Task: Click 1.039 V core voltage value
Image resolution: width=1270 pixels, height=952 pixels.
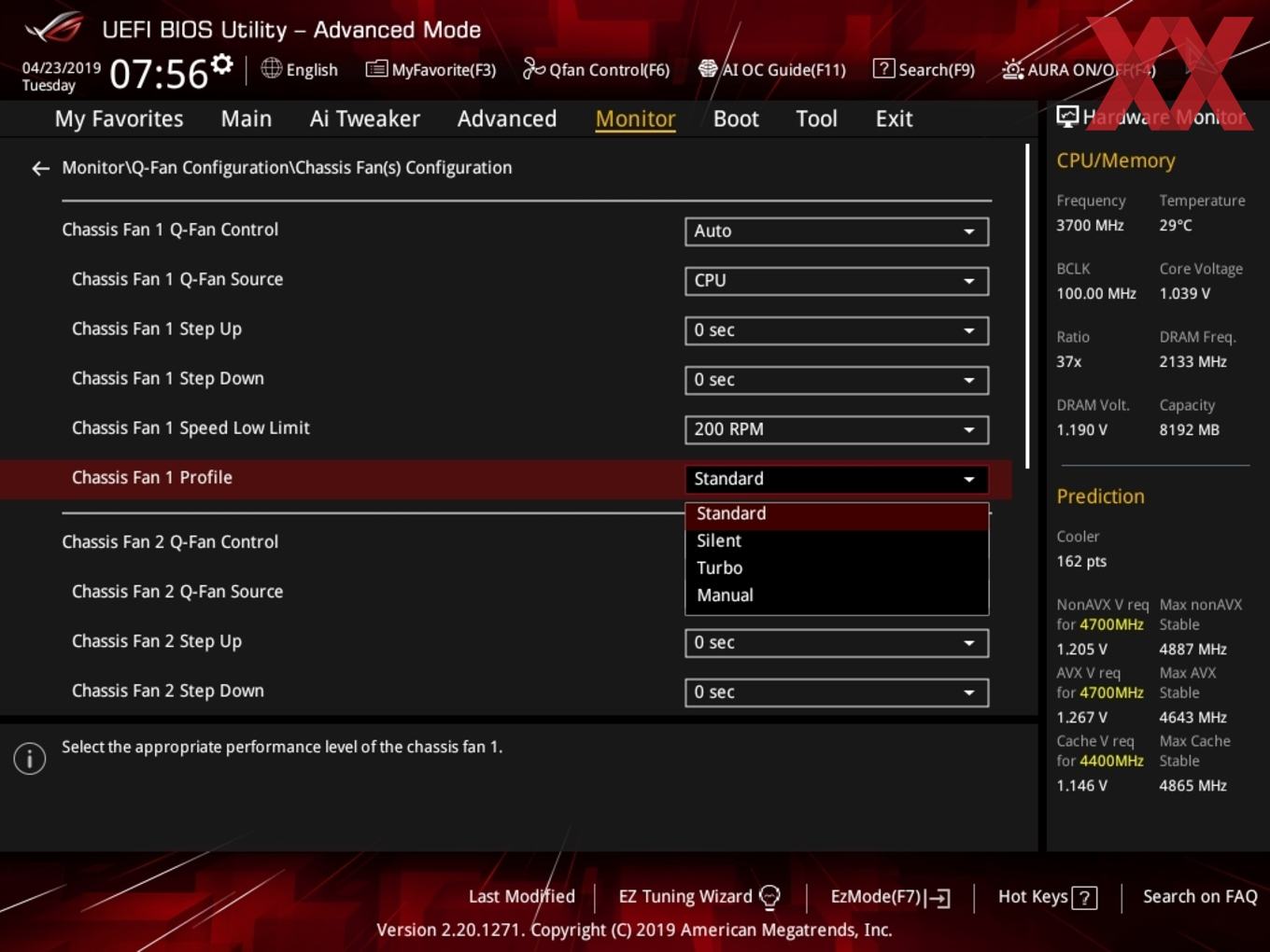Action: pyautogui.click(x=1184, y=294)
